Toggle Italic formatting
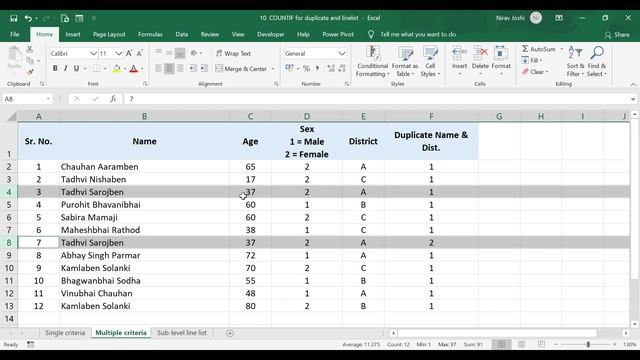Image resolution: width=640 pixels, height=360 pixels. pos(65,69)
